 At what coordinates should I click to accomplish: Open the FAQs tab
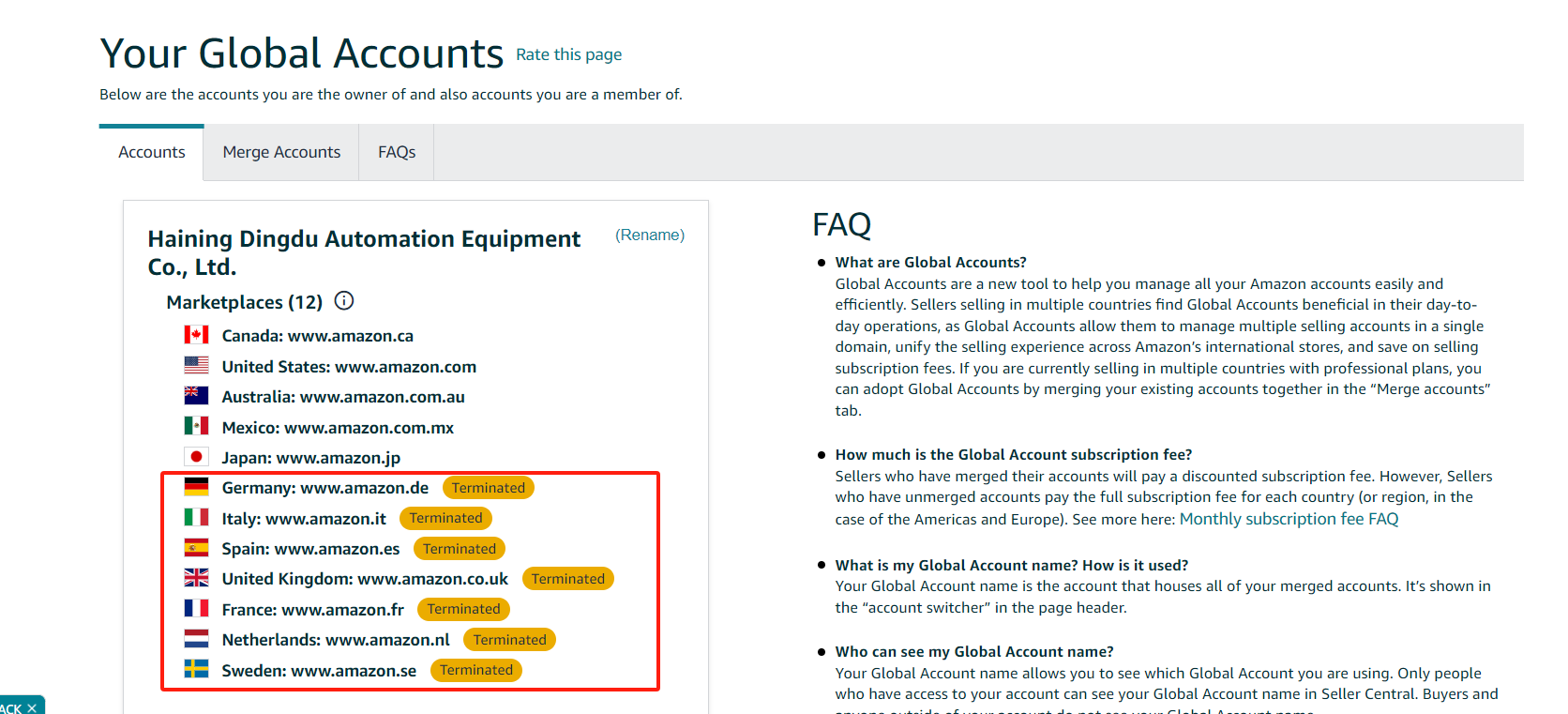pos(397,152)
